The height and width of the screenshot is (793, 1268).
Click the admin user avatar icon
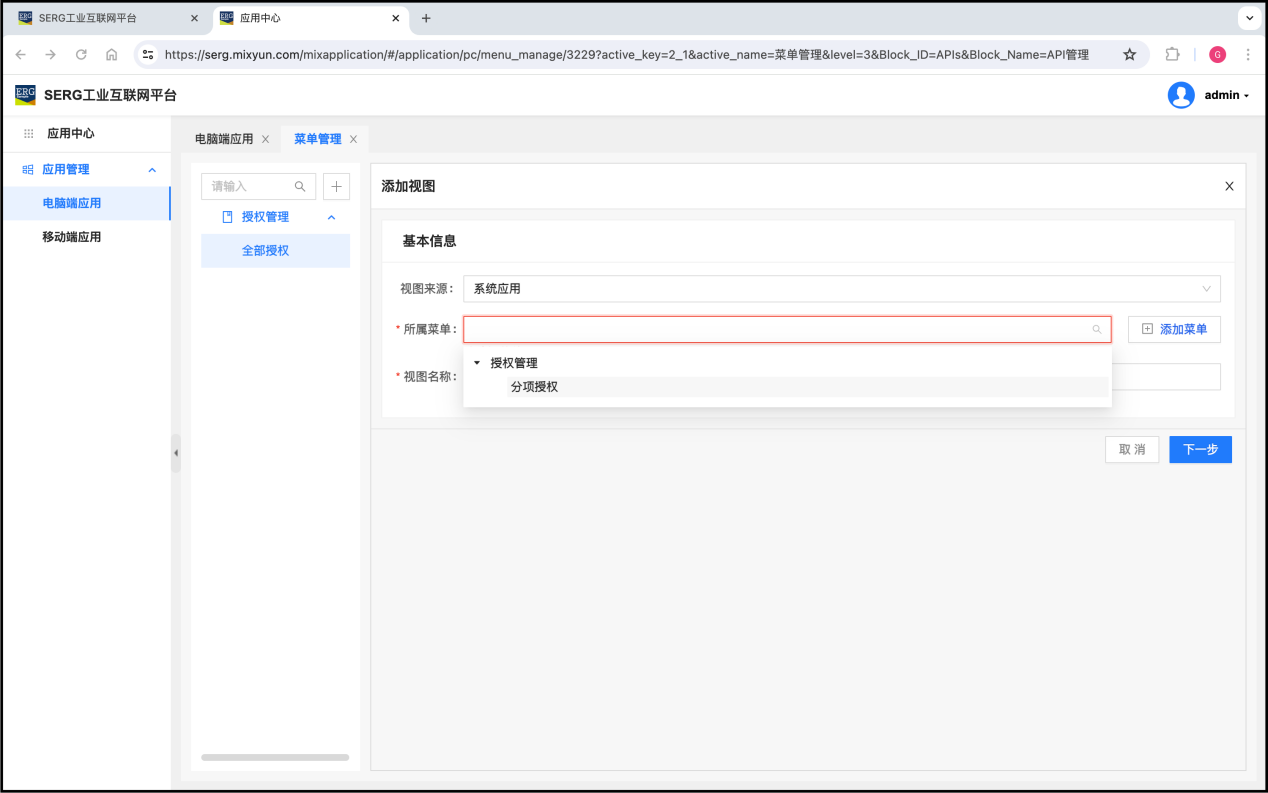1181,95
